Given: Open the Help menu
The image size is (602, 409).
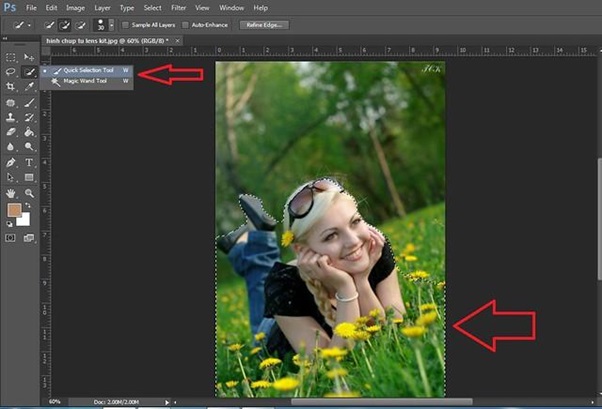Looking at the screenshot, I should coord(260,8).
